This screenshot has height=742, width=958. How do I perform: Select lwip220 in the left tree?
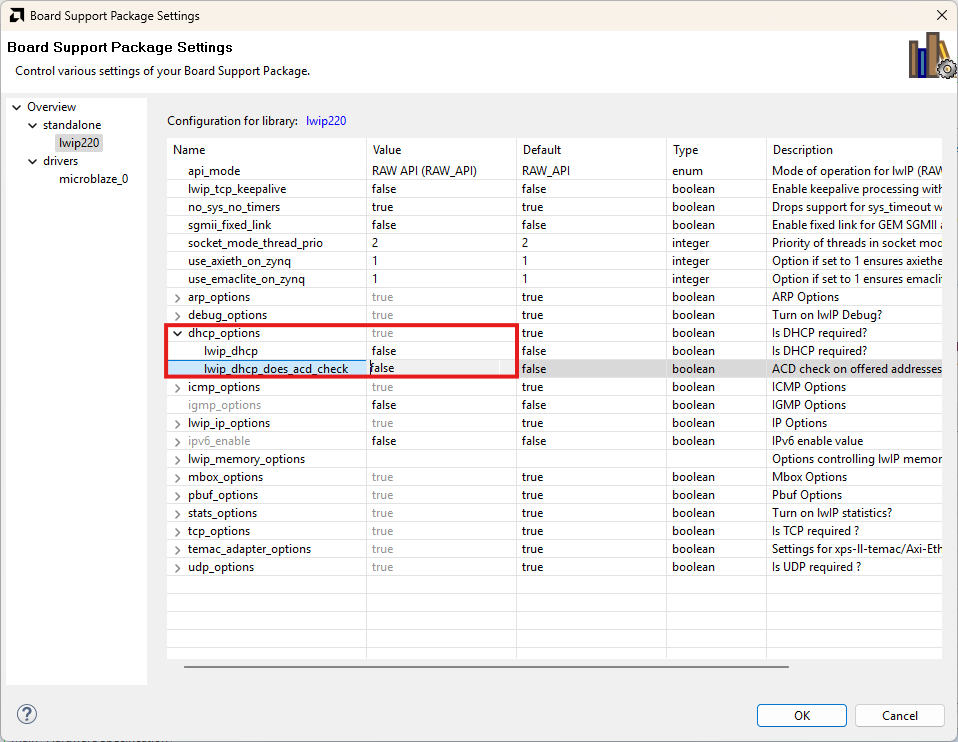click(79, 143)
